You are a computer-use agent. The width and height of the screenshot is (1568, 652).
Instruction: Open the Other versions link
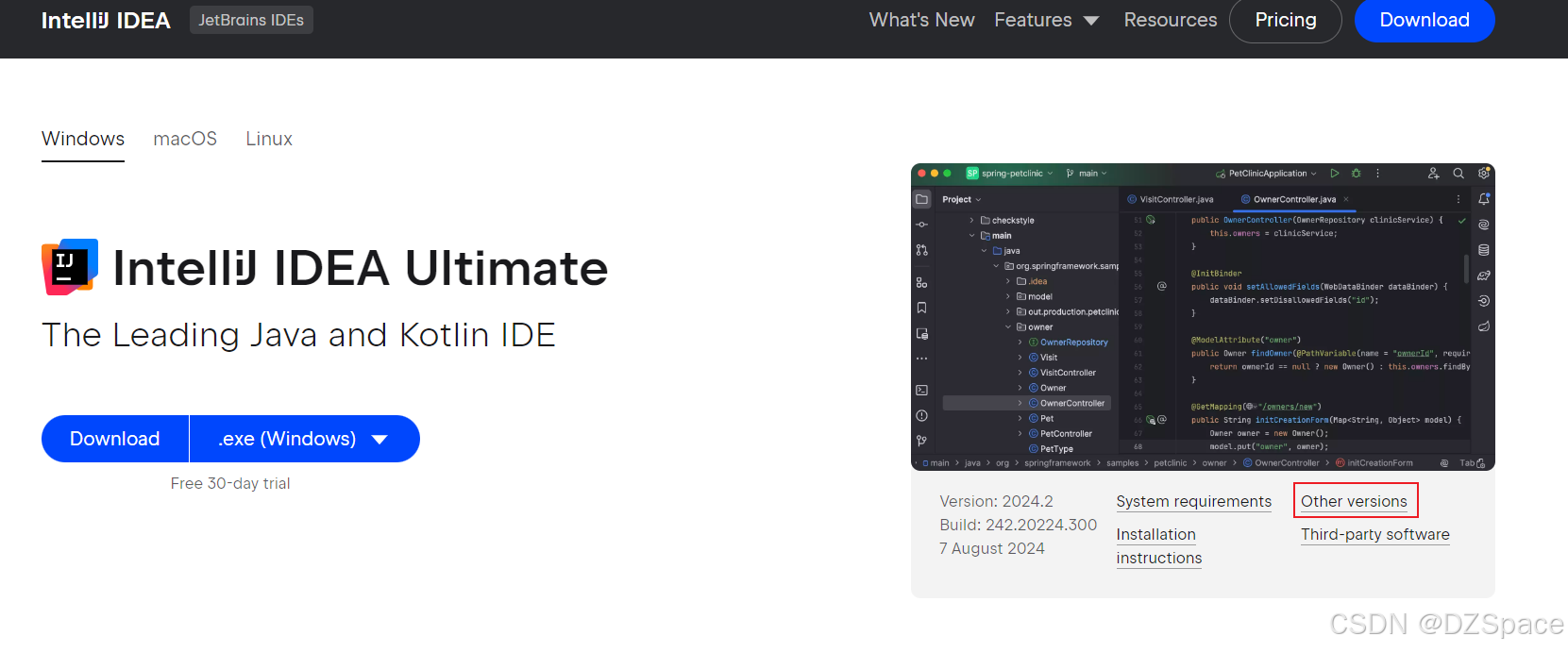(1354, 501)
